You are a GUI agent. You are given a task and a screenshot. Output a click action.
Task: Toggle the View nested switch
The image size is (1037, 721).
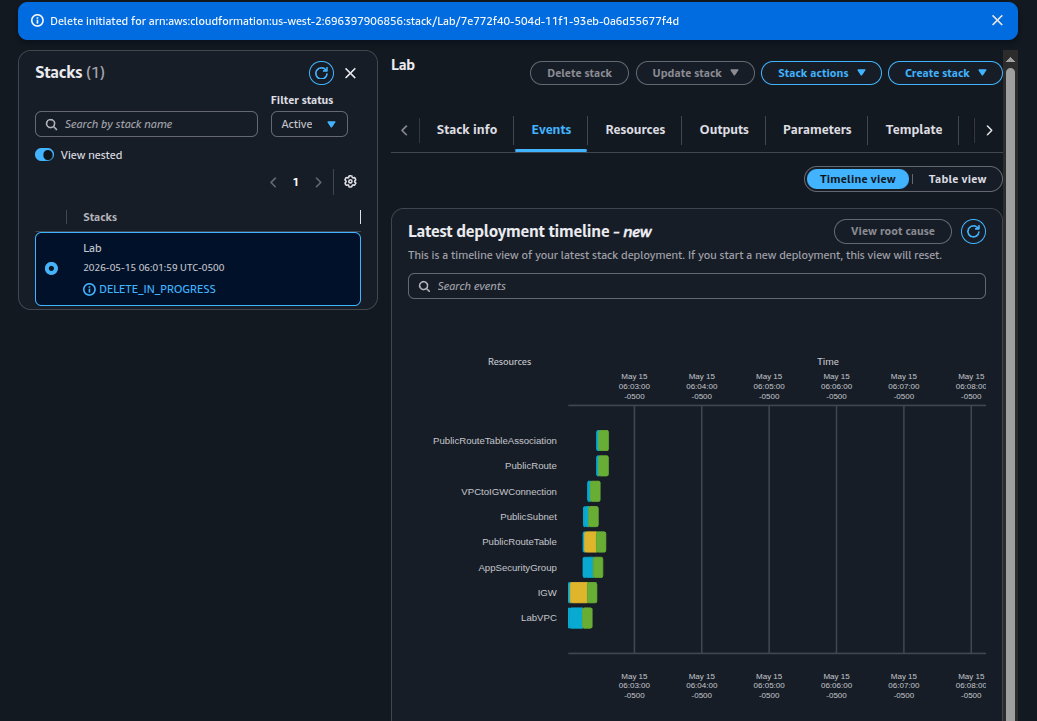(x=44, y=155)
